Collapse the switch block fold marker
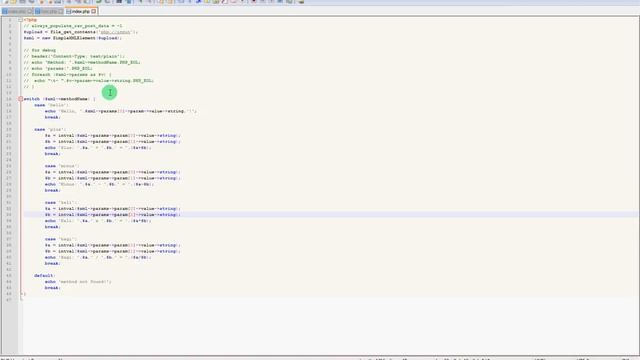640x360 pixels. pyautogui.click(x=20, y=99)
